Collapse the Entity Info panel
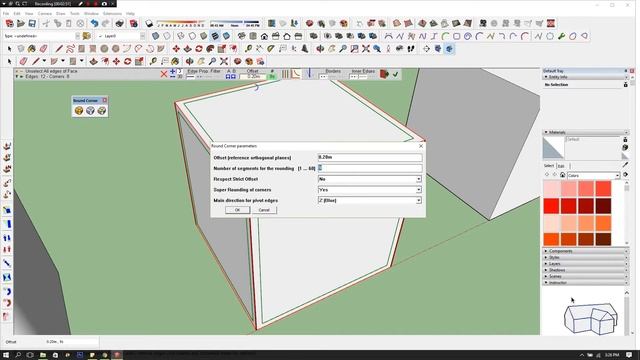This screenshot has width=640, height=360. tap(585, 77)
